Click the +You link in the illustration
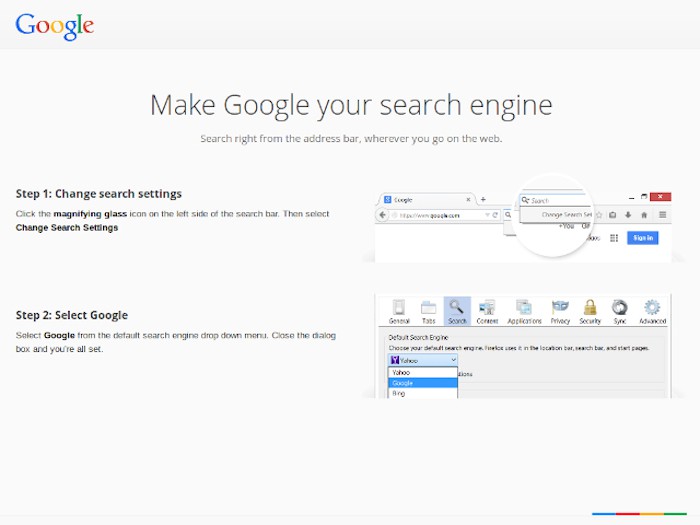 click(x=566, y=226)
